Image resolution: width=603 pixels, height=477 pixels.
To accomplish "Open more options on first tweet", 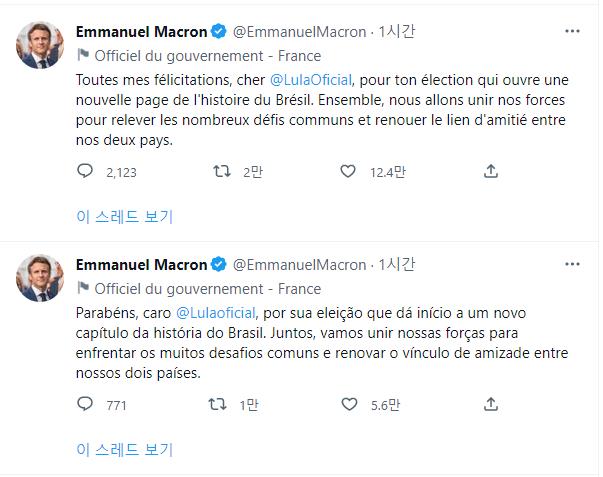I will click(572, 31).
